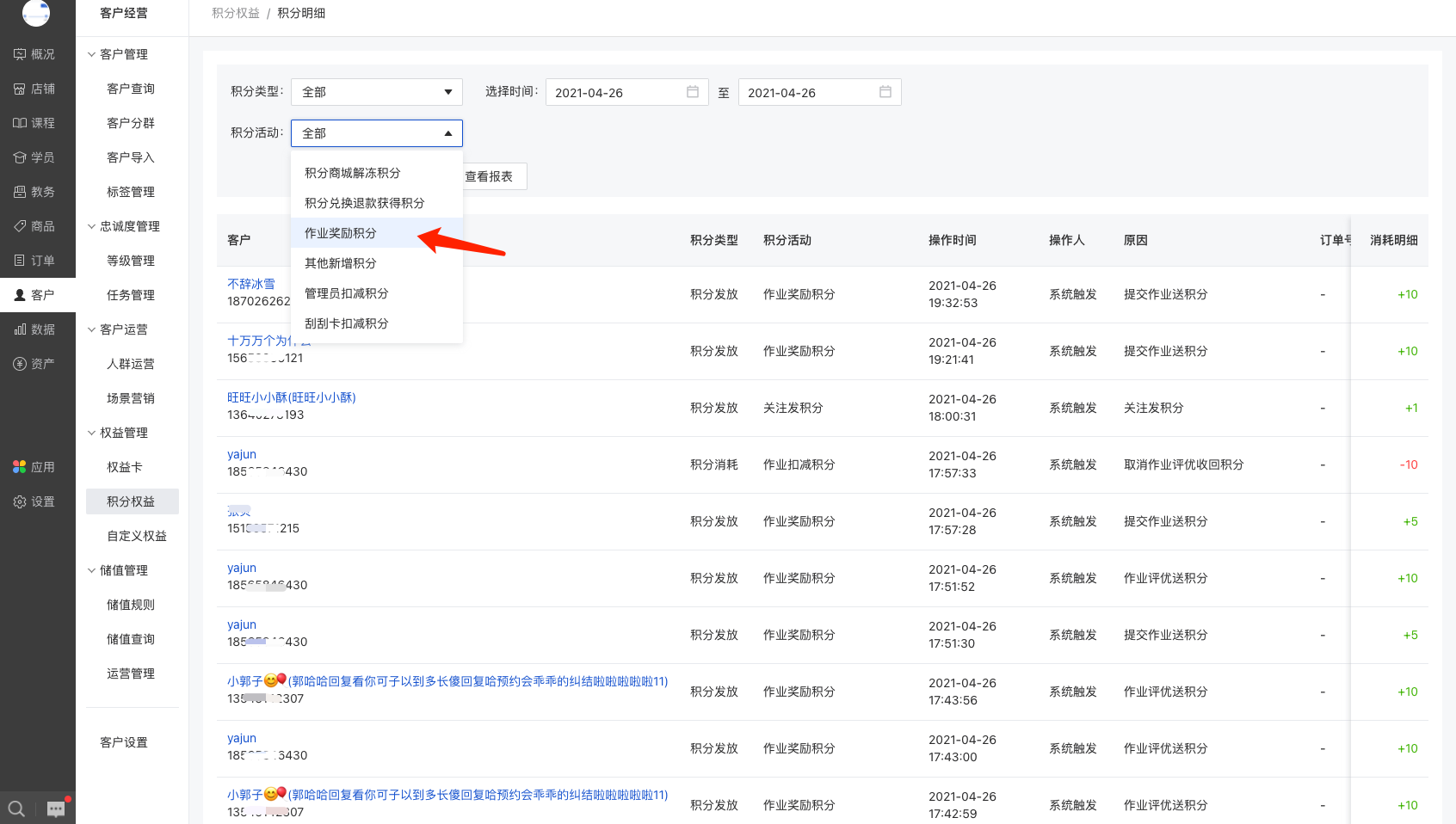Click the end date input field

820,92
